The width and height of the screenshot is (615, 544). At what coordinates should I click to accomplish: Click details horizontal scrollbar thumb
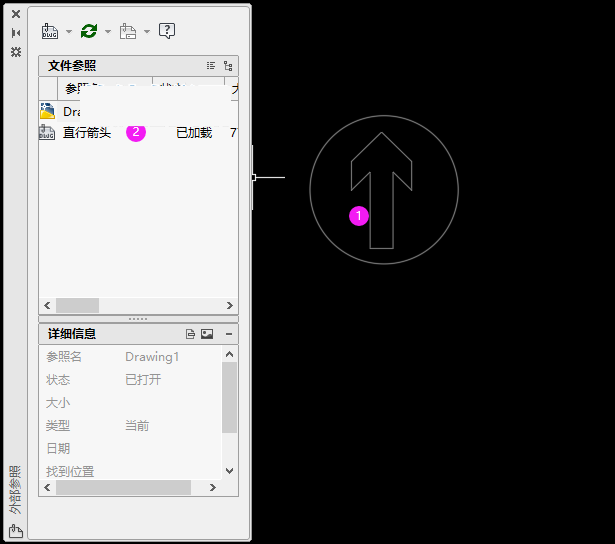coord(123,488)
